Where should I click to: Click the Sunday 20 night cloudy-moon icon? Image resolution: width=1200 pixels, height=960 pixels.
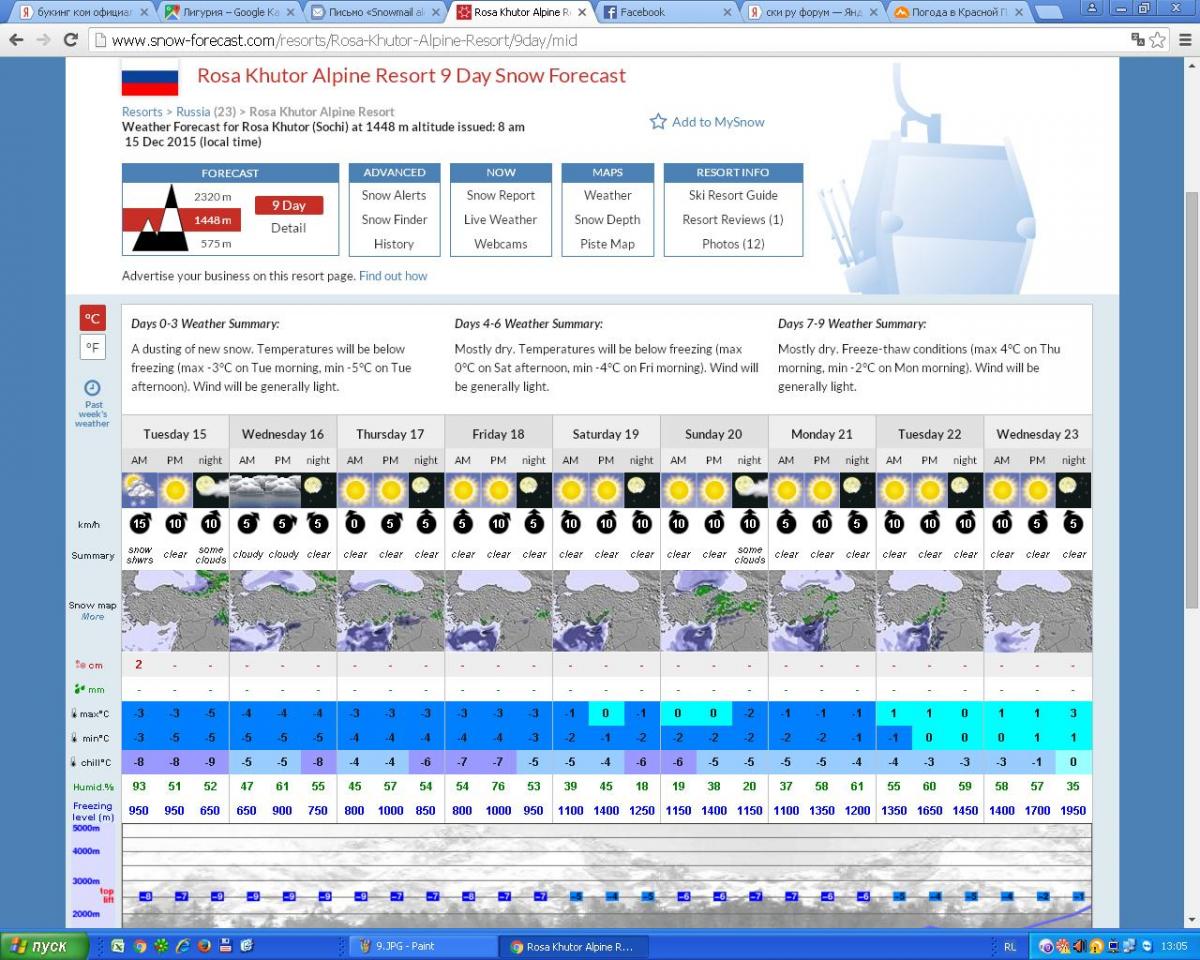point(749,490)
